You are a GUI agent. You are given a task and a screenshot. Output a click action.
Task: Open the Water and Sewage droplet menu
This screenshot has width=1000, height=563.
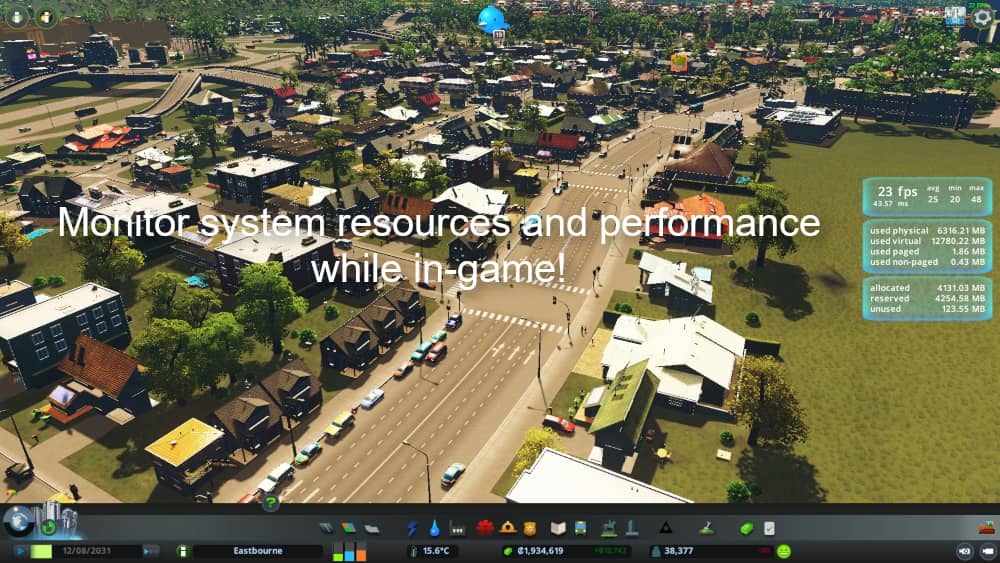434,528
